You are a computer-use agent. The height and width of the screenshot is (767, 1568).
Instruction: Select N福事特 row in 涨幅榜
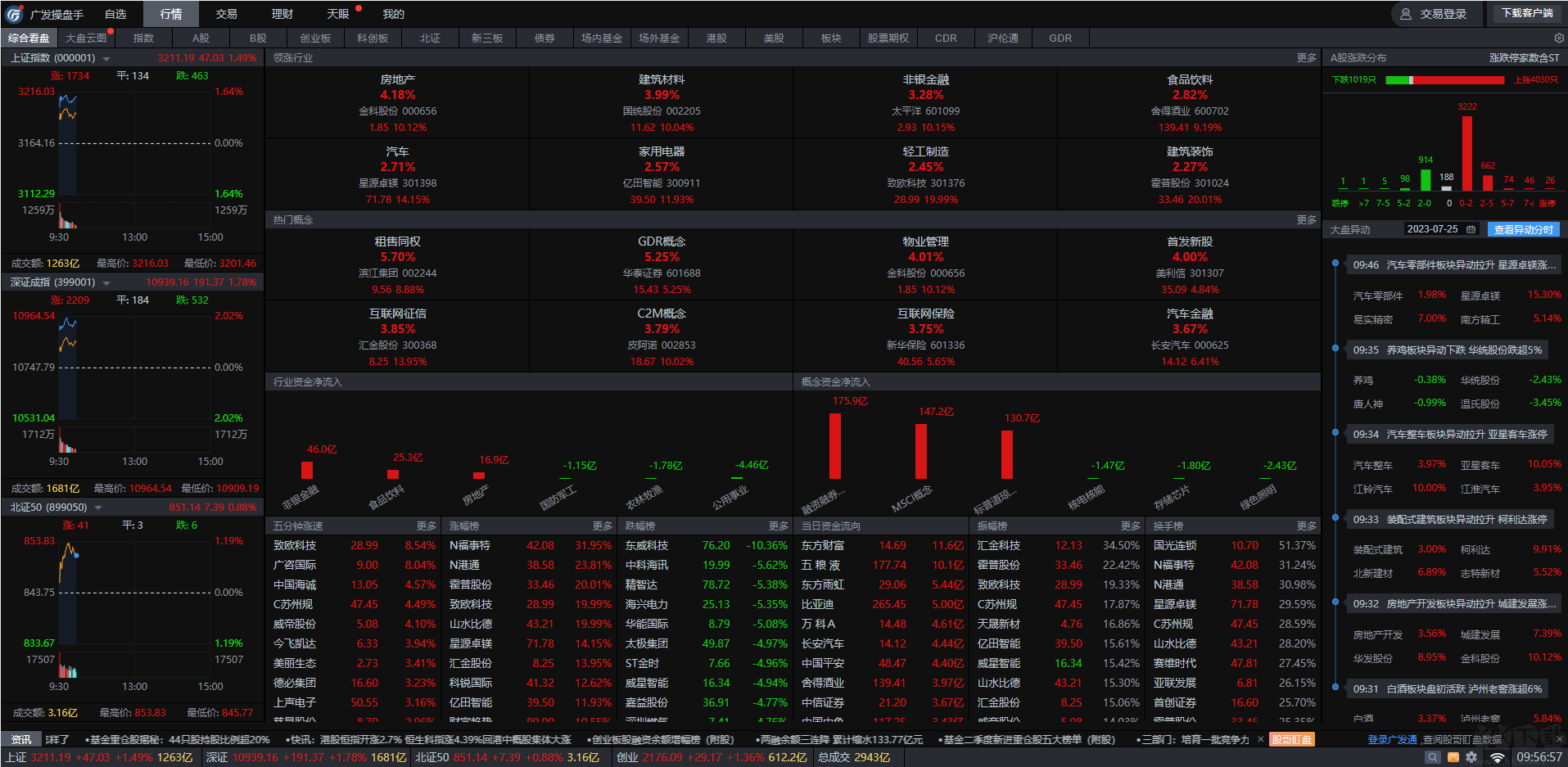coord(531,546)
